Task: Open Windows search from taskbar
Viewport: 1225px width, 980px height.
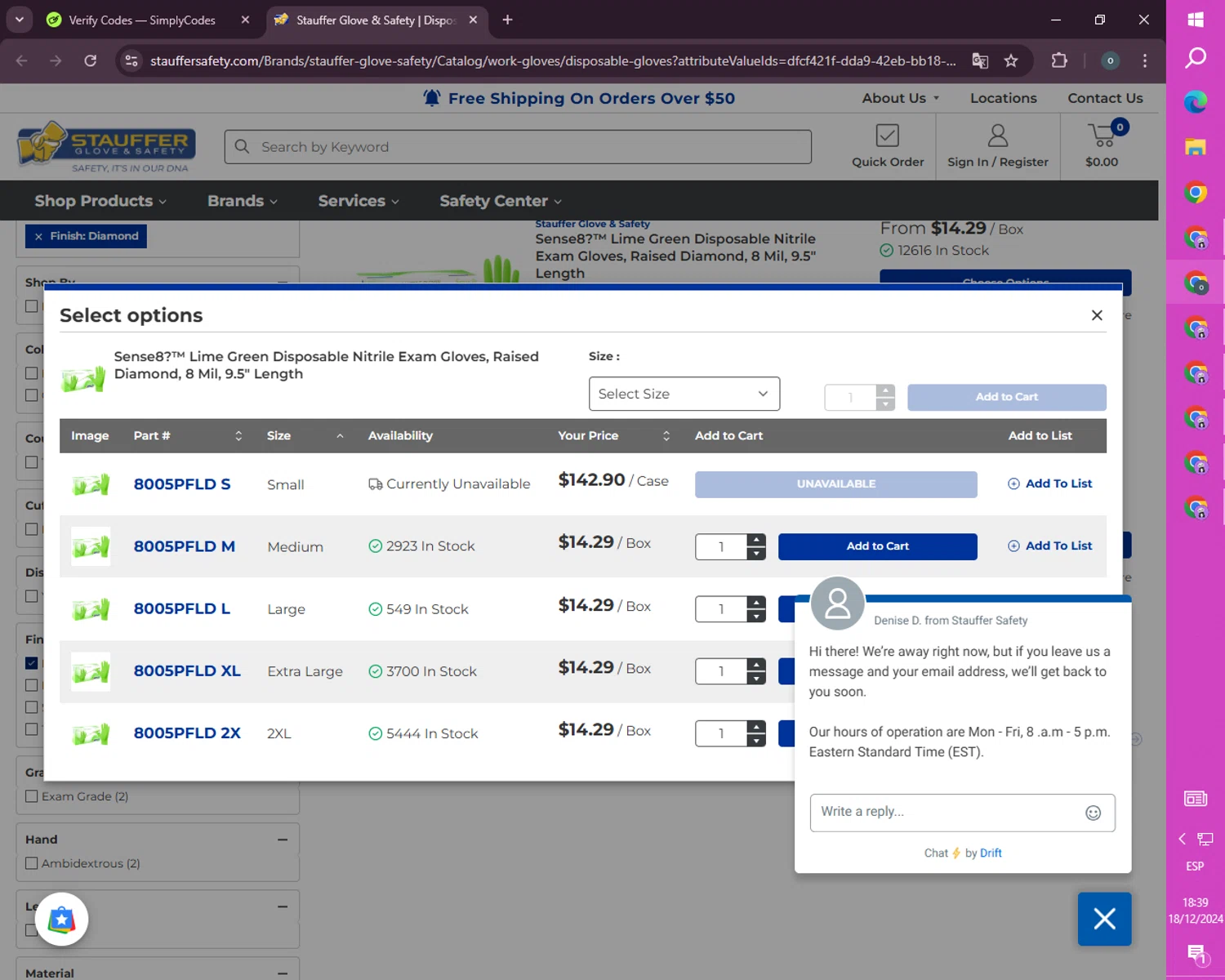Action: pos(1196,57)
